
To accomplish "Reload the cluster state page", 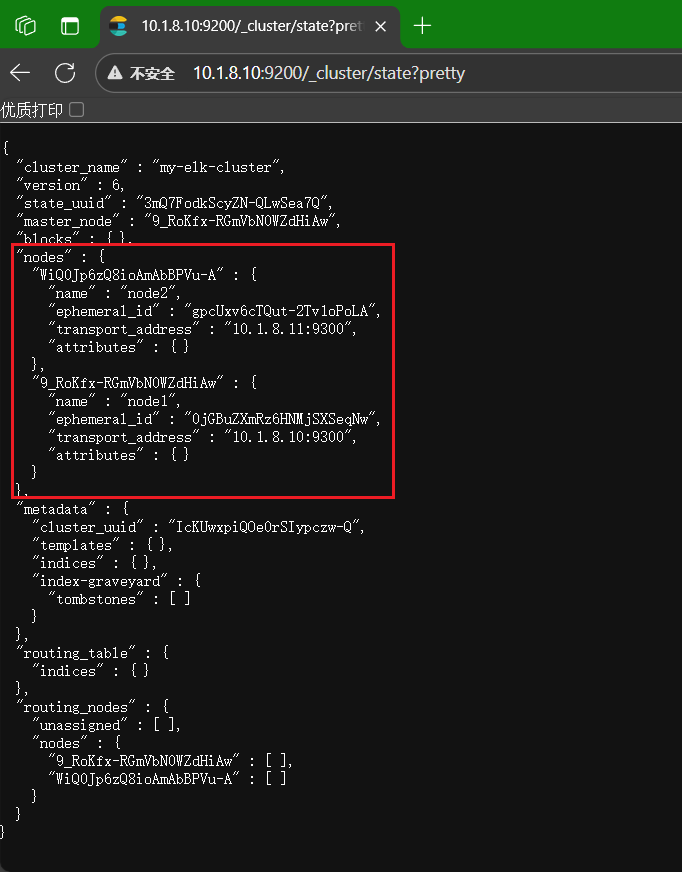I will 65,73.
